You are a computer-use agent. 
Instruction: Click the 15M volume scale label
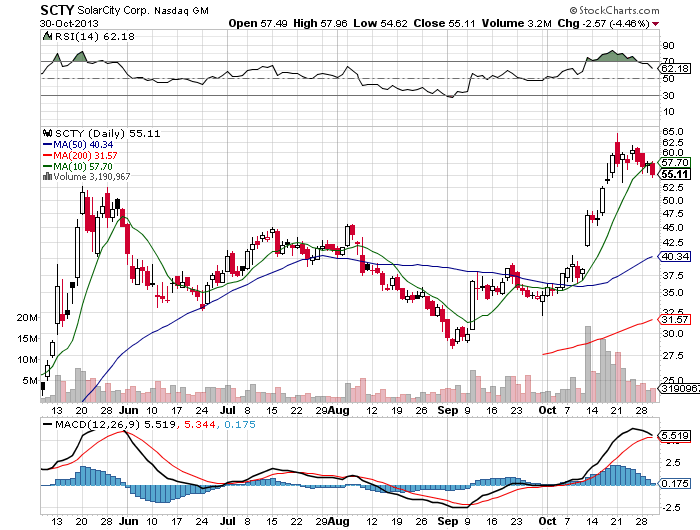point(27,338)
